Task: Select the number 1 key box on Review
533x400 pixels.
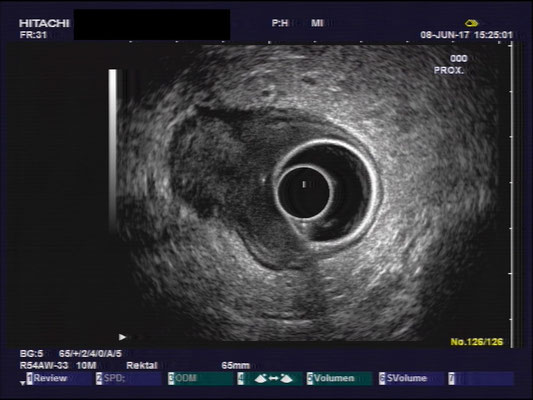Action: coord(30,379)
